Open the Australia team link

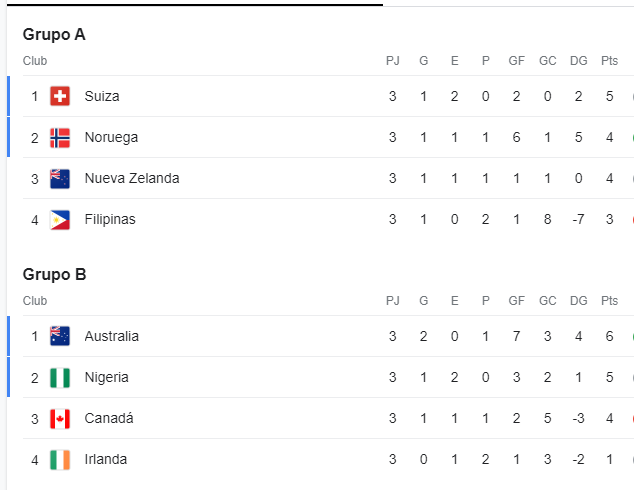(112, 336)
